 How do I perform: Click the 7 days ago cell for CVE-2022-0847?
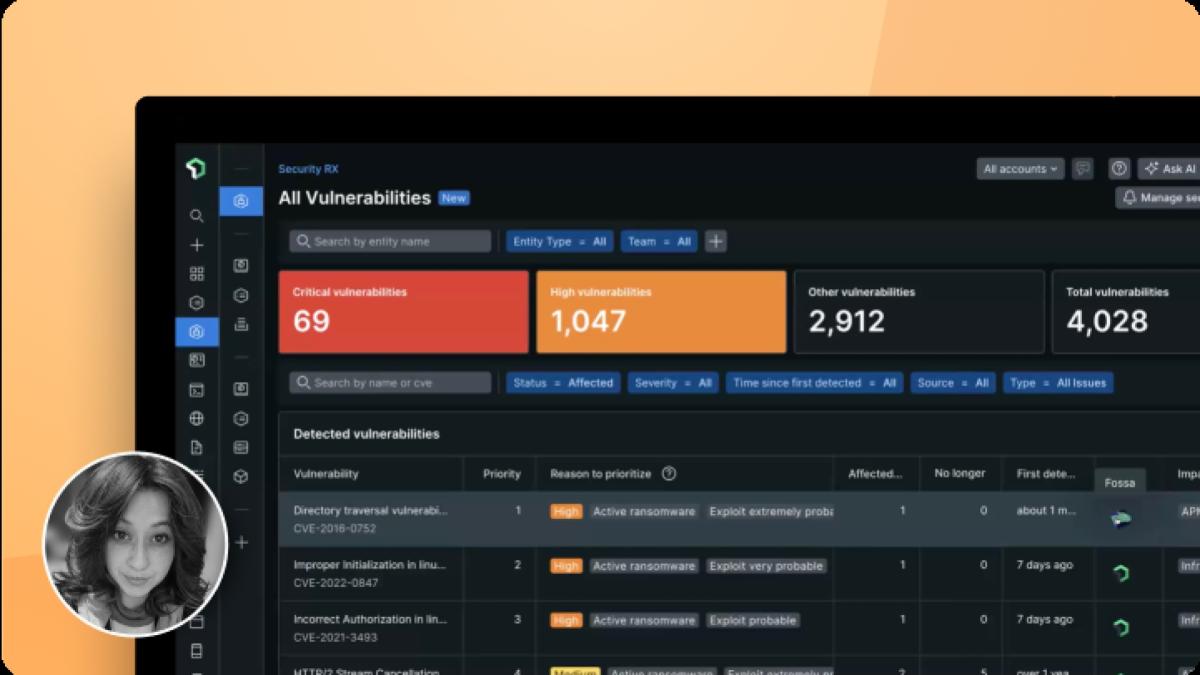(1044, 565)
